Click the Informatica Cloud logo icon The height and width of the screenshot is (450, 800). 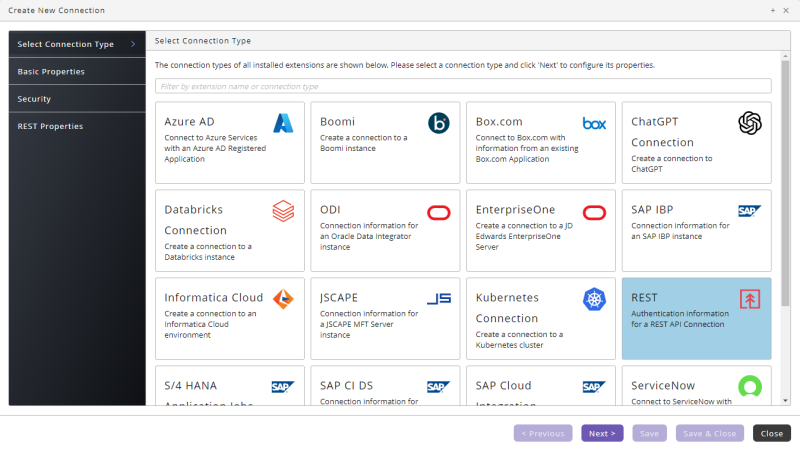[x=283, y=299]
